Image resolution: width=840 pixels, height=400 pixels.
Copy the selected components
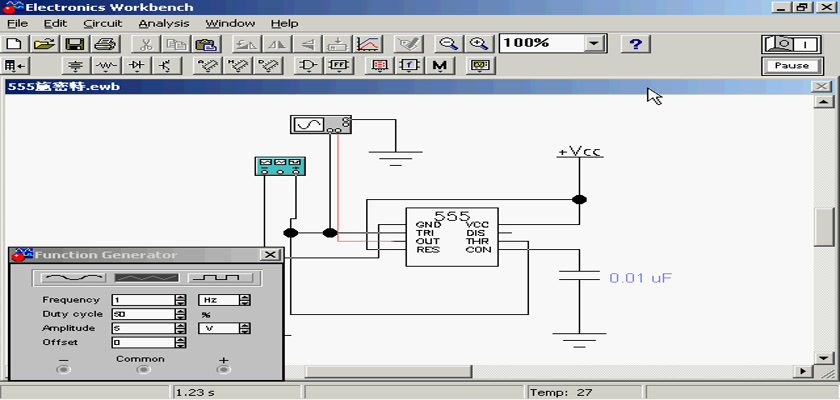[174, 44]
